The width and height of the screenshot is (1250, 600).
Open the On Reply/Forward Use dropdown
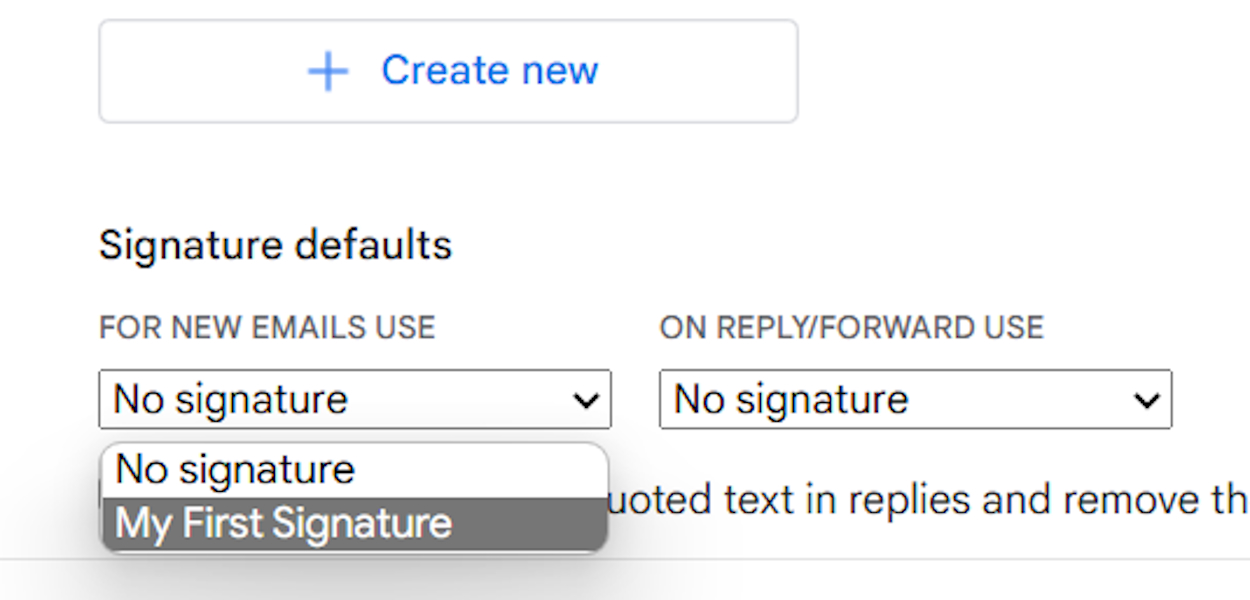point(914,400)
